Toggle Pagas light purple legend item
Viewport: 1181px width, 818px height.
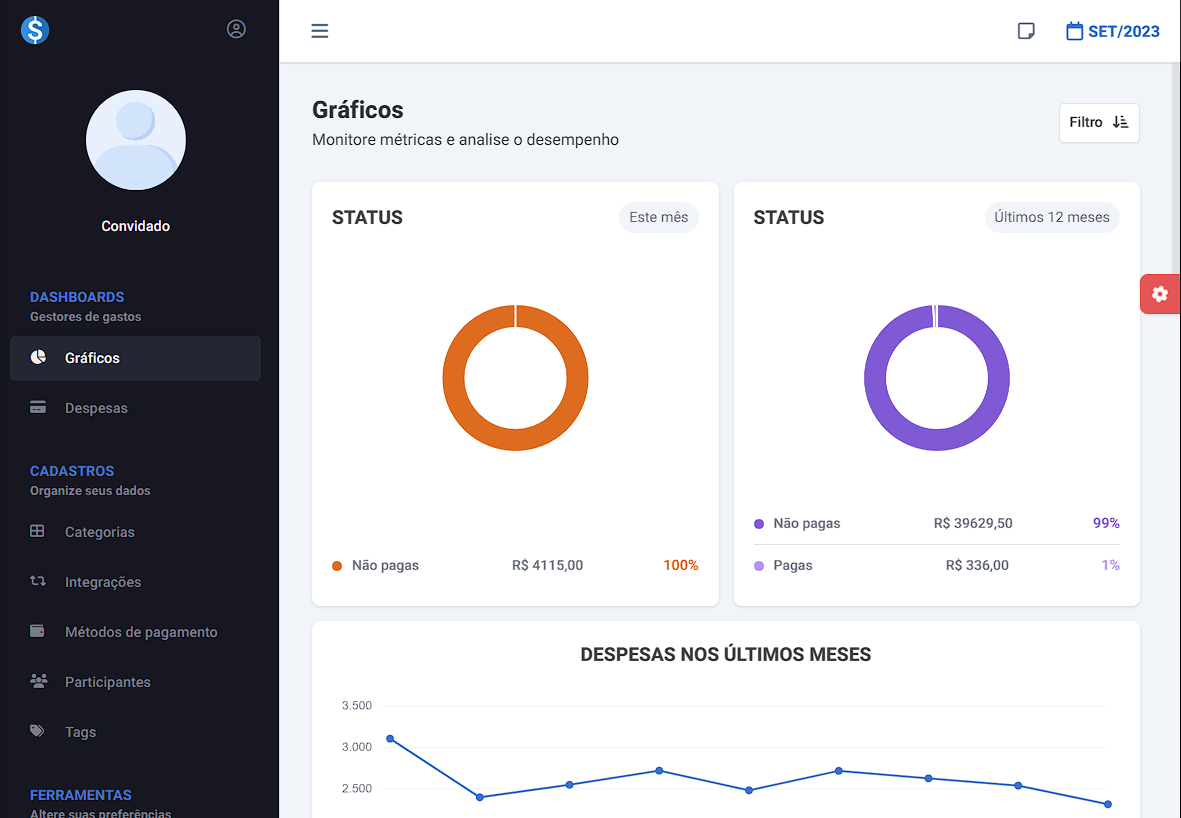coord(791,566)
